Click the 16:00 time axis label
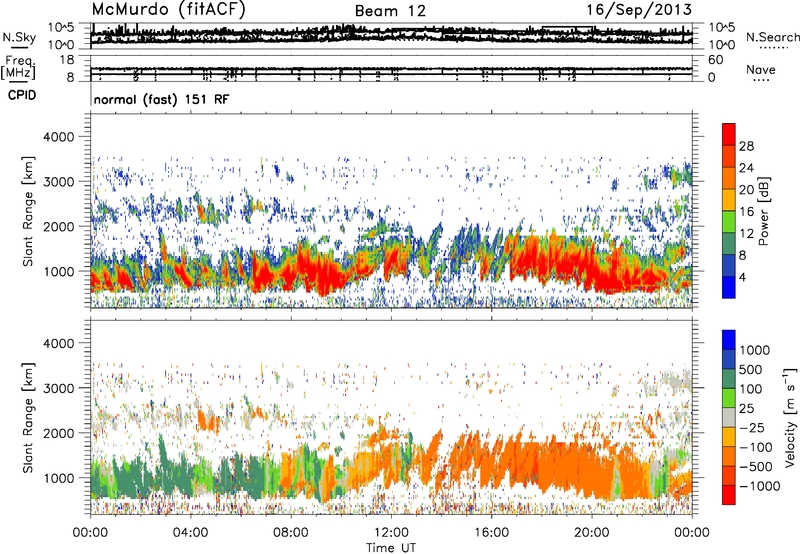Image resolution: width=800 pixels, height=554 pixels. pyautogui.click(x=491, y=533)
